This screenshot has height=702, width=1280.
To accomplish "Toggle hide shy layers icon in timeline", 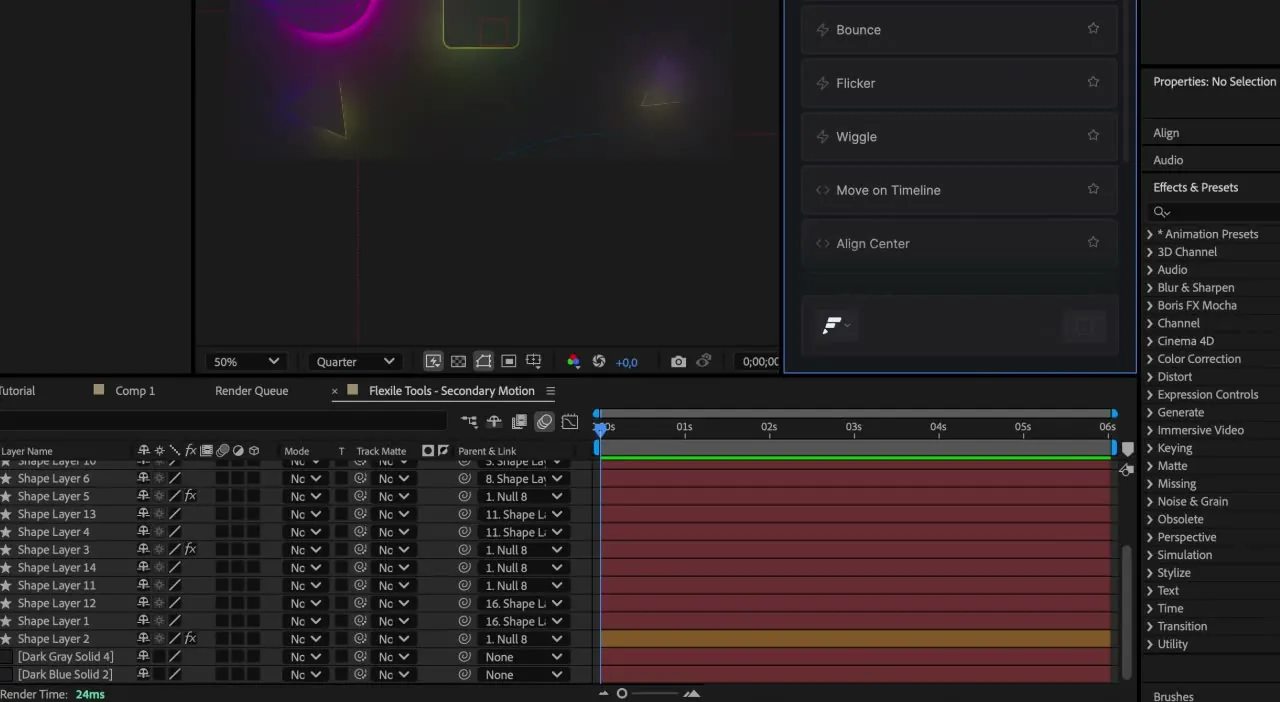I will [x=494, y=422].
